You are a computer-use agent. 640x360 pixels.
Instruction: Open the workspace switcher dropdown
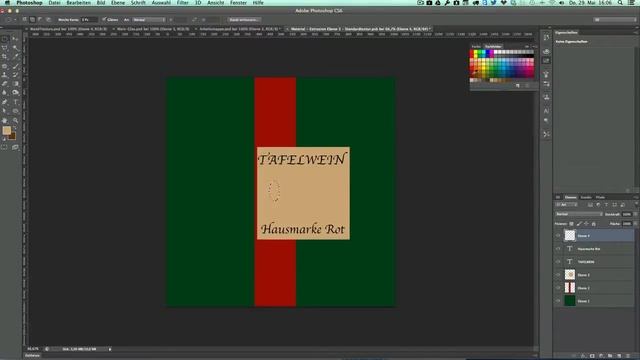click(x=615, y=20)
